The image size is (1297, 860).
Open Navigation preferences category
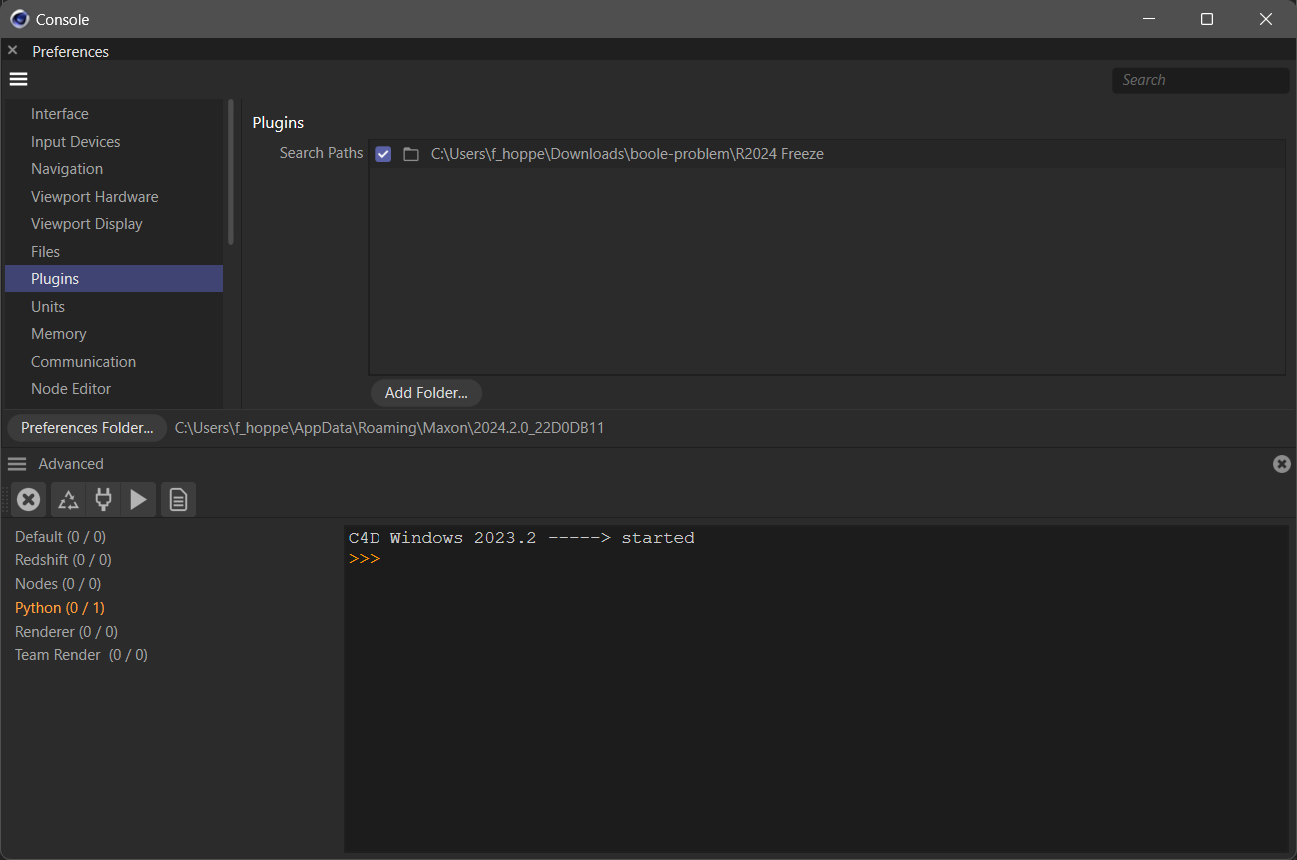click(x=114, y=169)
